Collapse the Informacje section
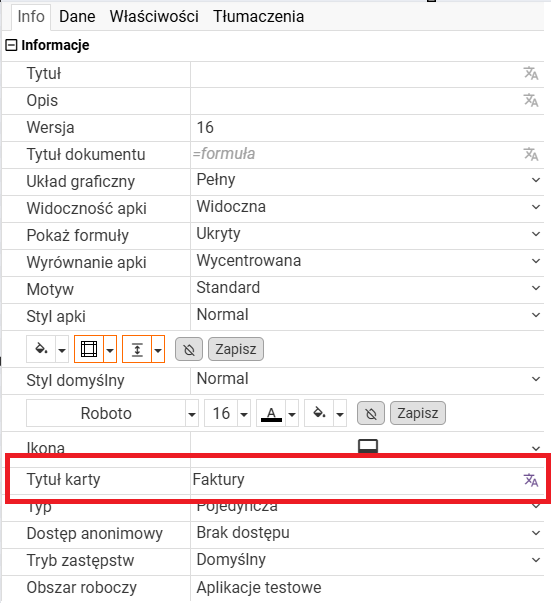This screenshot has height=603, width=551. click(x=11, y=45)
